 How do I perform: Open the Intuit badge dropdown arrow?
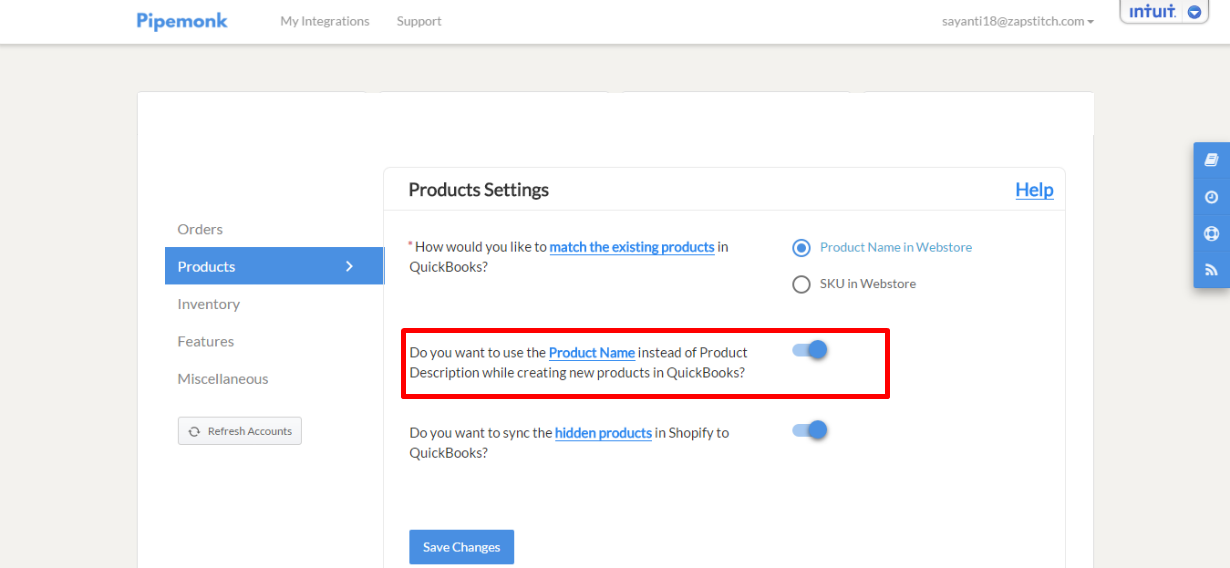(x=1194, y=12)
